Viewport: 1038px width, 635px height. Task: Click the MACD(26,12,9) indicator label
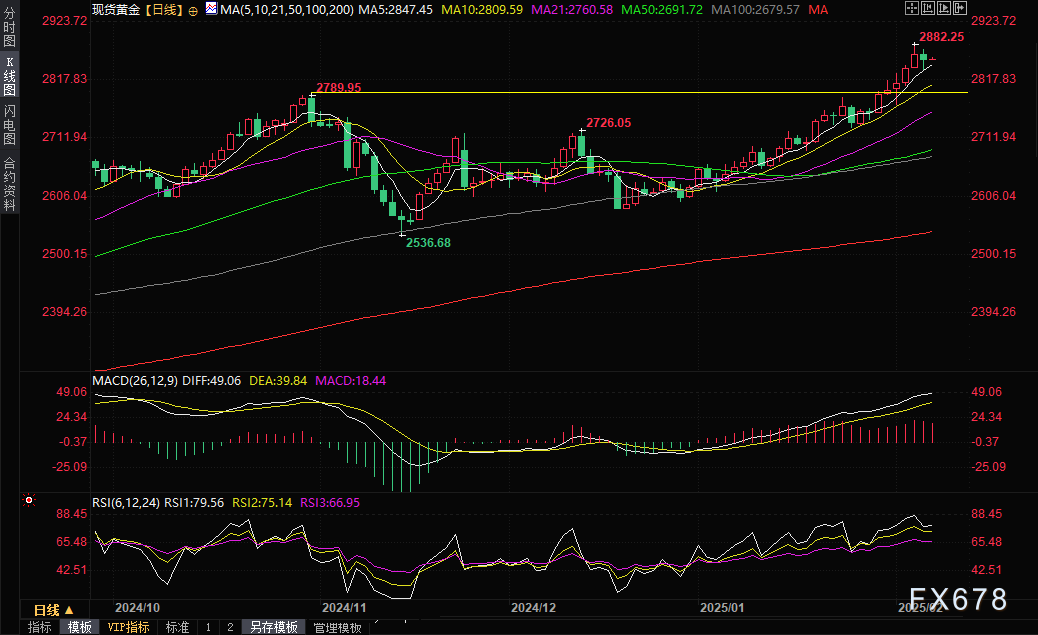click(133, 381)
